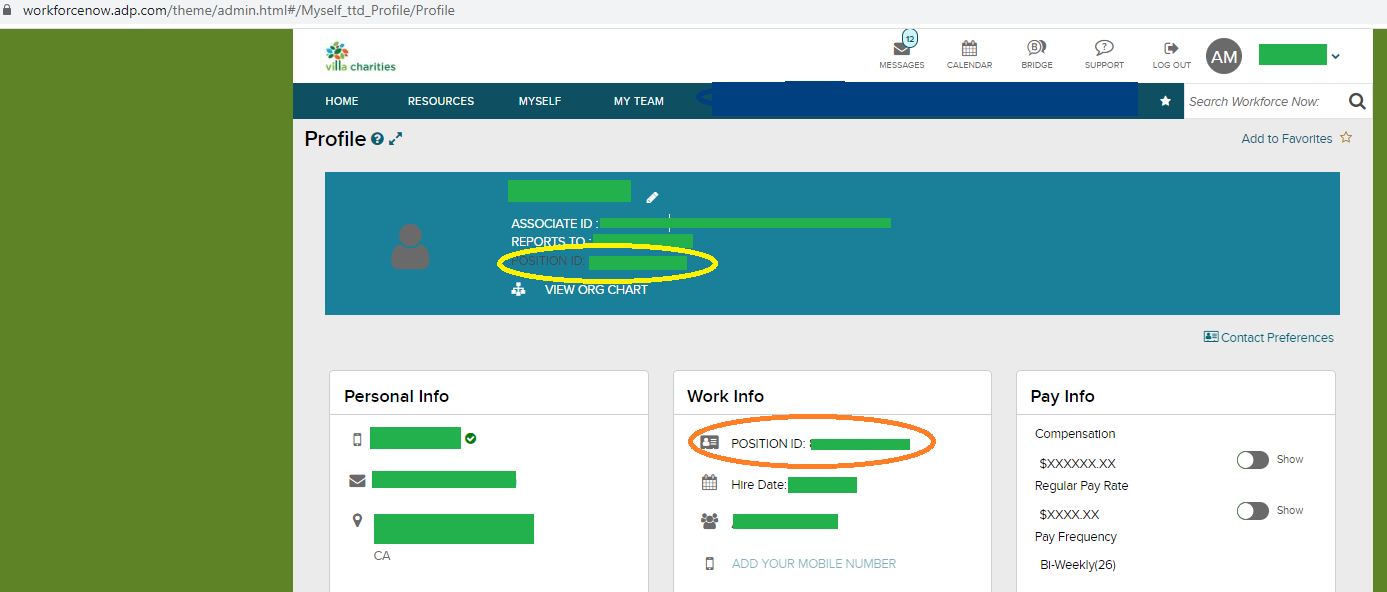Click the expand arrows icon beside Profile
Screen dimensions: 1387x592
pyautogui.click(x=395, y=139)
